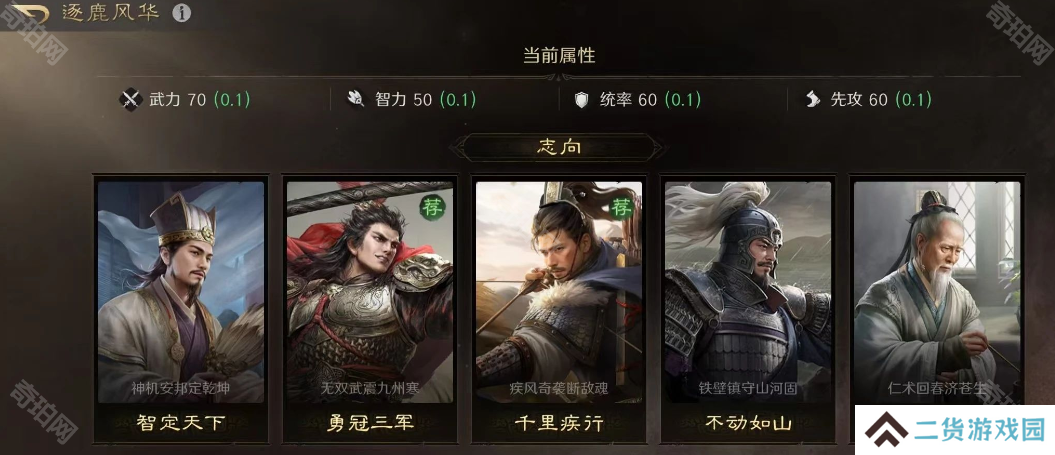The height and width of the screenshot is (455, 1055).
Task: Click the back arrow icon beside 逐鹿风华
Action: 28,13
